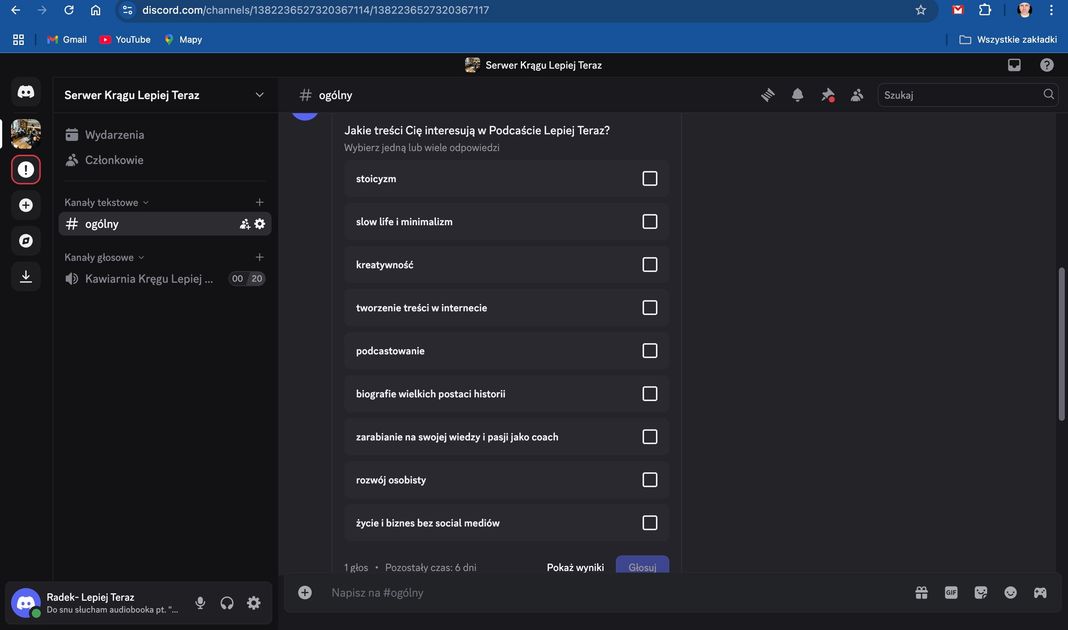Expand Serwer Kręgu Lepiej Teraz dropdown
The height and width of the screenshot is (630, 1068).
pyautogui.click(x=260, y=95)
